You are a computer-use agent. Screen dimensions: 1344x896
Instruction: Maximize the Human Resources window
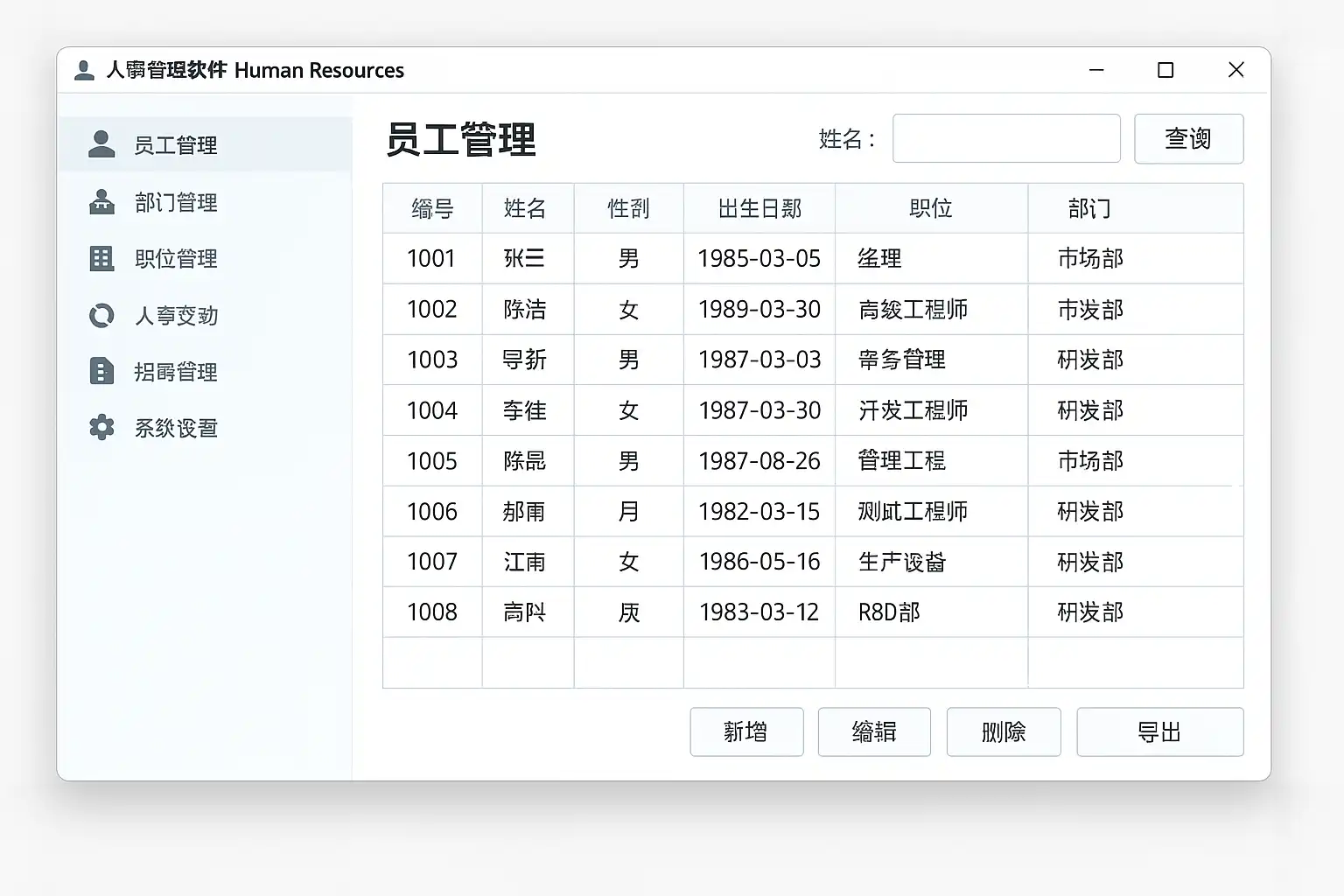pyautogui.click(x=1165, y=70)
